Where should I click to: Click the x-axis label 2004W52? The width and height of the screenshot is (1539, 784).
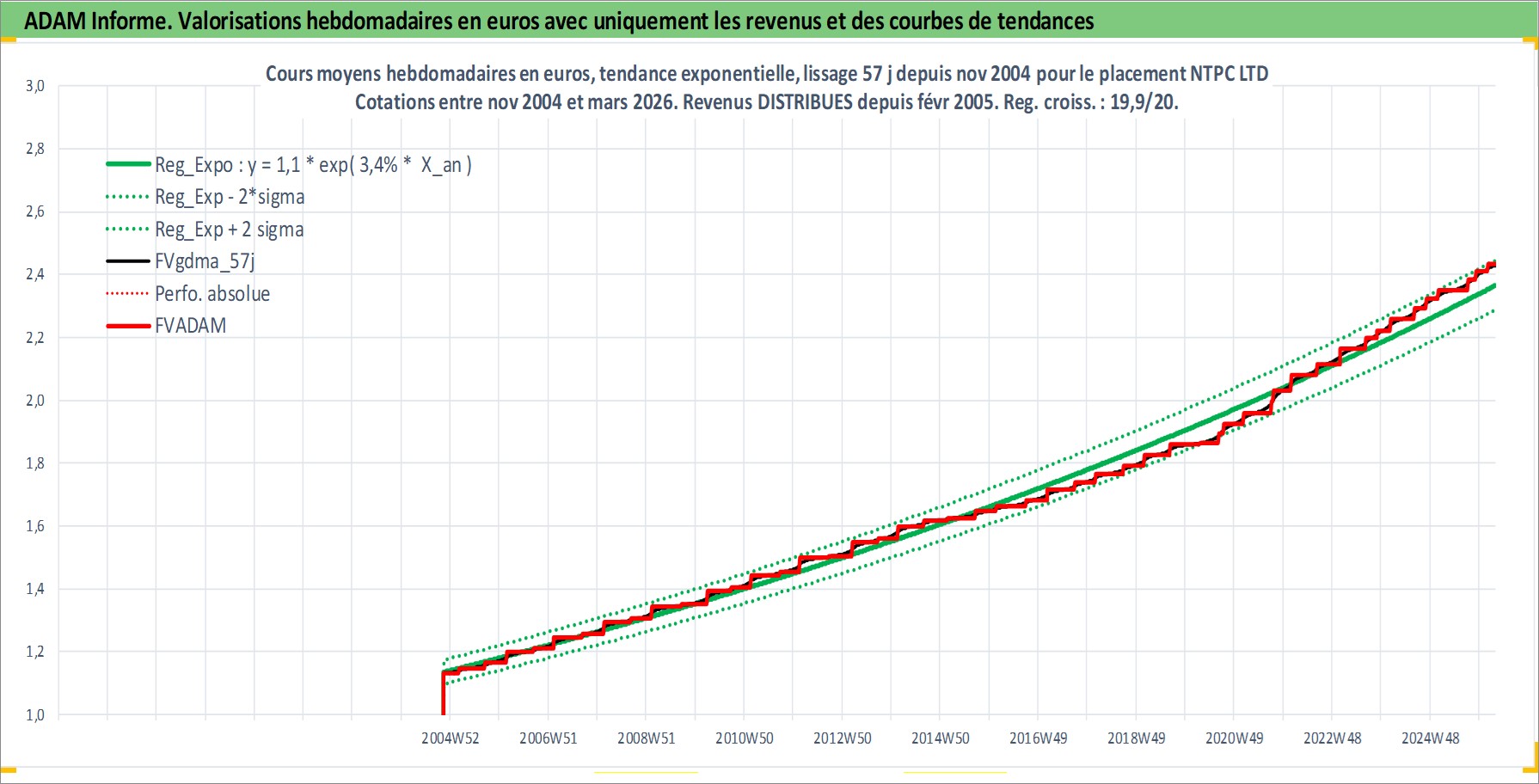[450, 738]
